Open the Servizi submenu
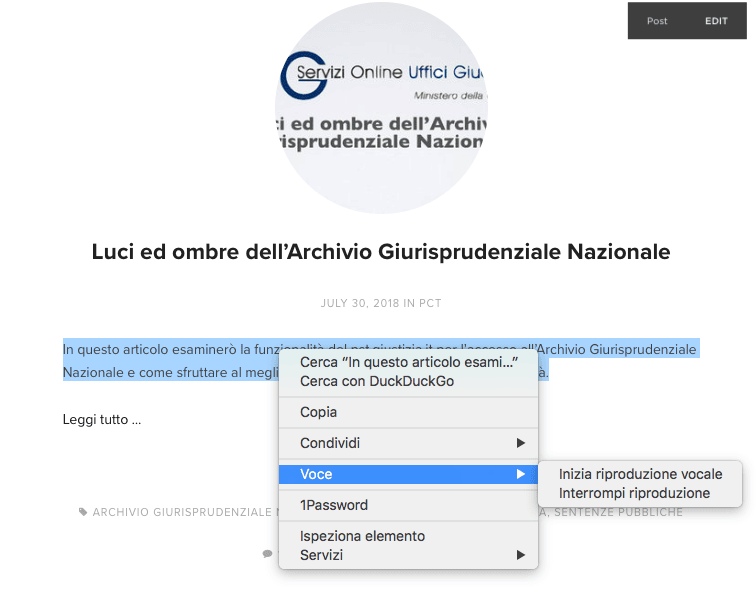The width and height of the screenshot is (756, 606). click(408, 555)
